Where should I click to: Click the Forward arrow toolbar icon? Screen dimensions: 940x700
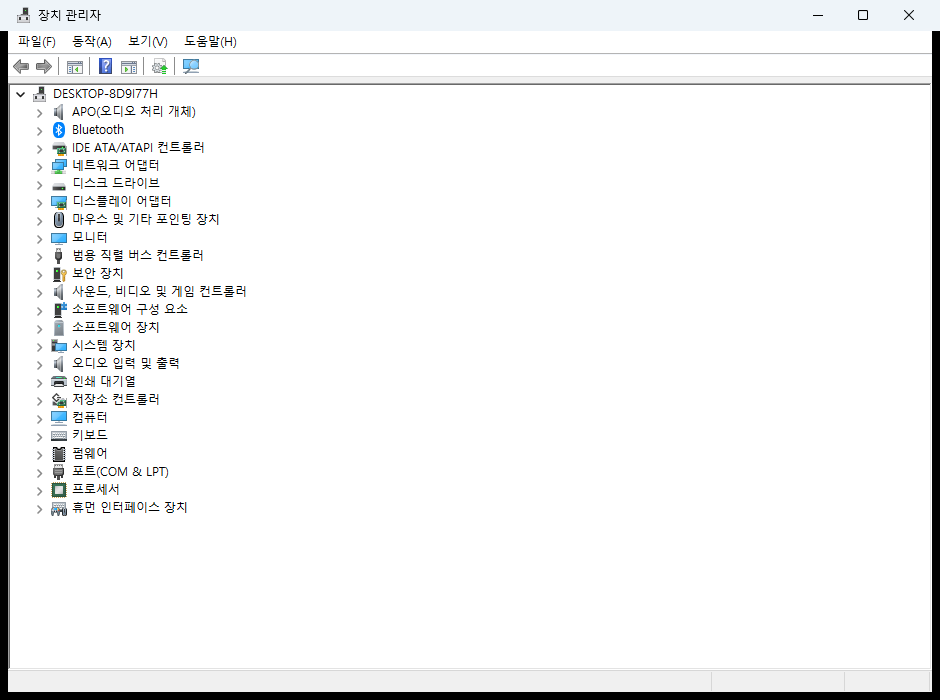pos(44,67)
